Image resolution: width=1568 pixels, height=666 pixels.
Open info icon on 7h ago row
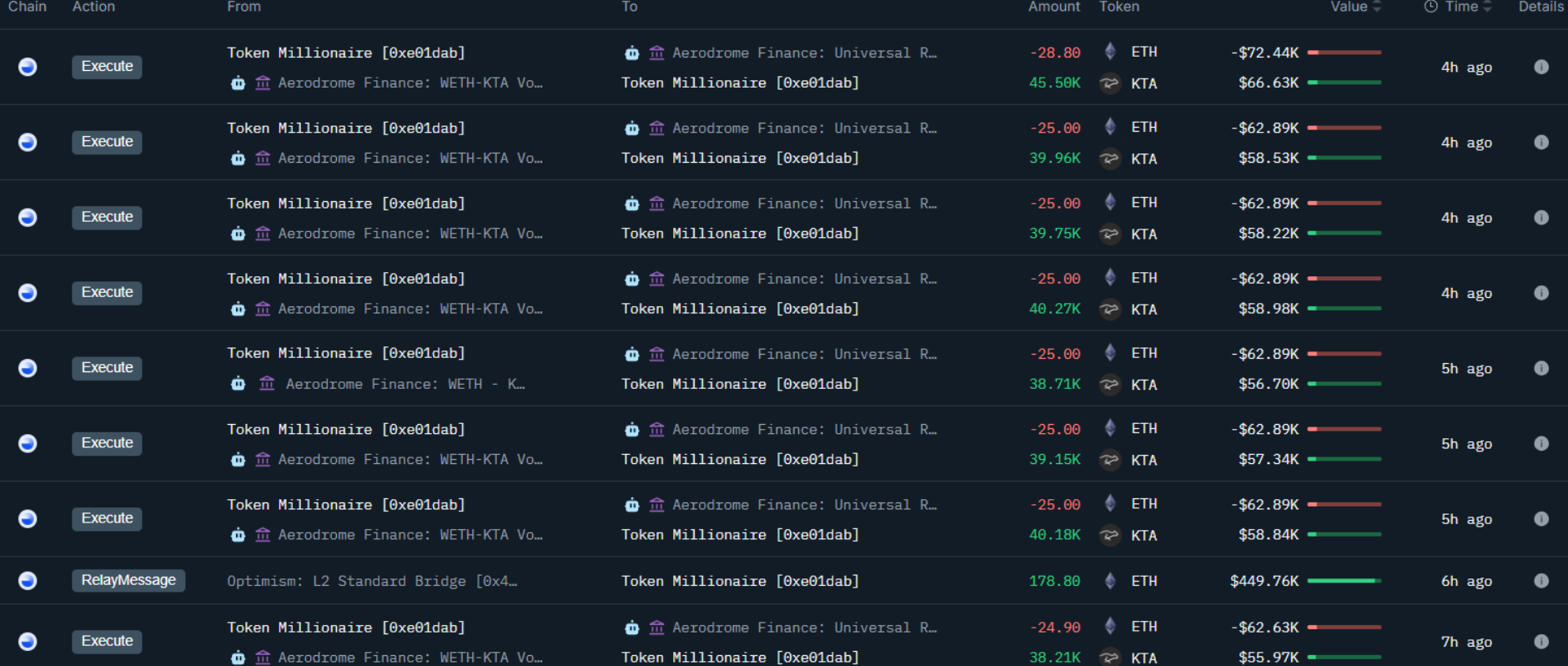(1541, 642)
